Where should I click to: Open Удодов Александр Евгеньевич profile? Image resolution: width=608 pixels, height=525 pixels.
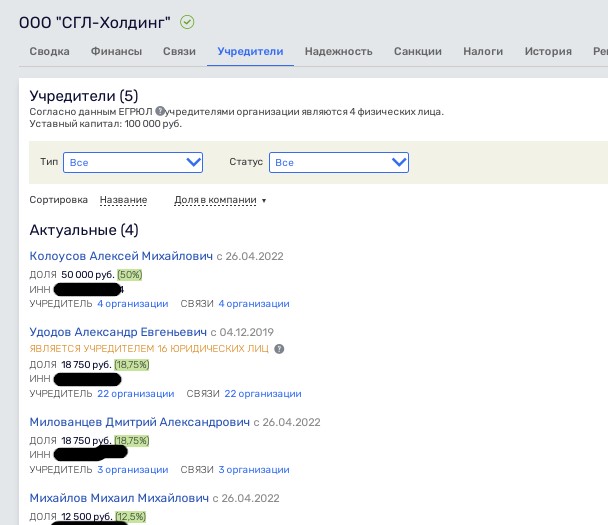118,332
